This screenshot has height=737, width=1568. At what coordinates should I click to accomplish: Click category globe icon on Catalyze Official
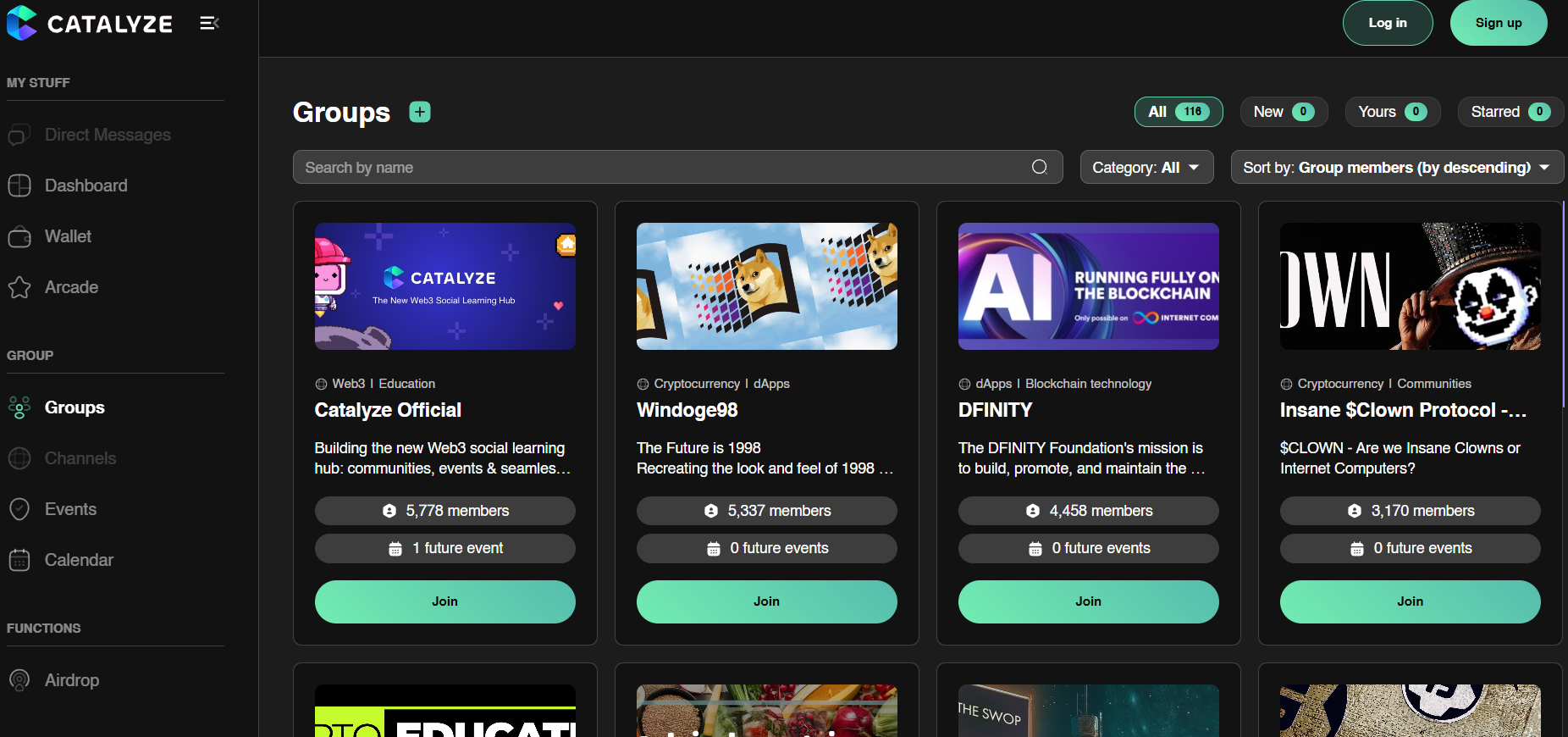[321, 384]
